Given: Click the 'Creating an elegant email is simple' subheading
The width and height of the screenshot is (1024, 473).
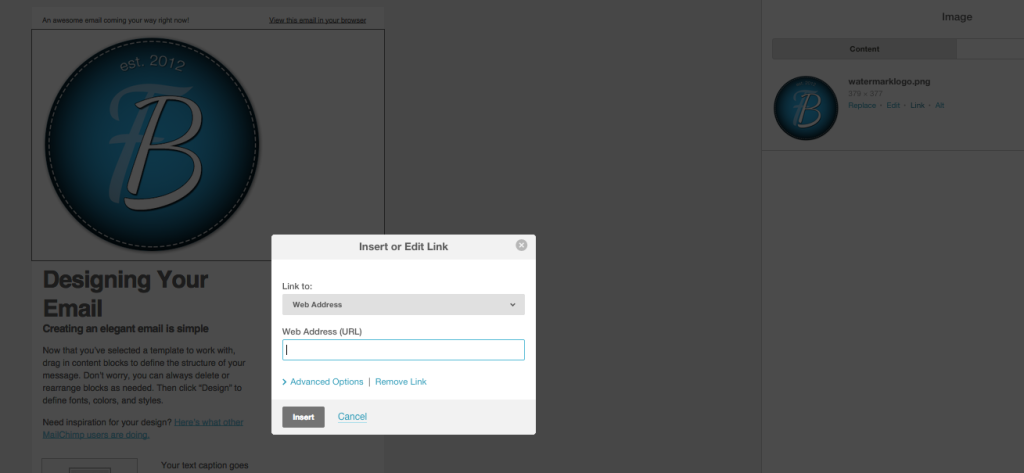Looking at the screenshot, I should click(125, 329).
